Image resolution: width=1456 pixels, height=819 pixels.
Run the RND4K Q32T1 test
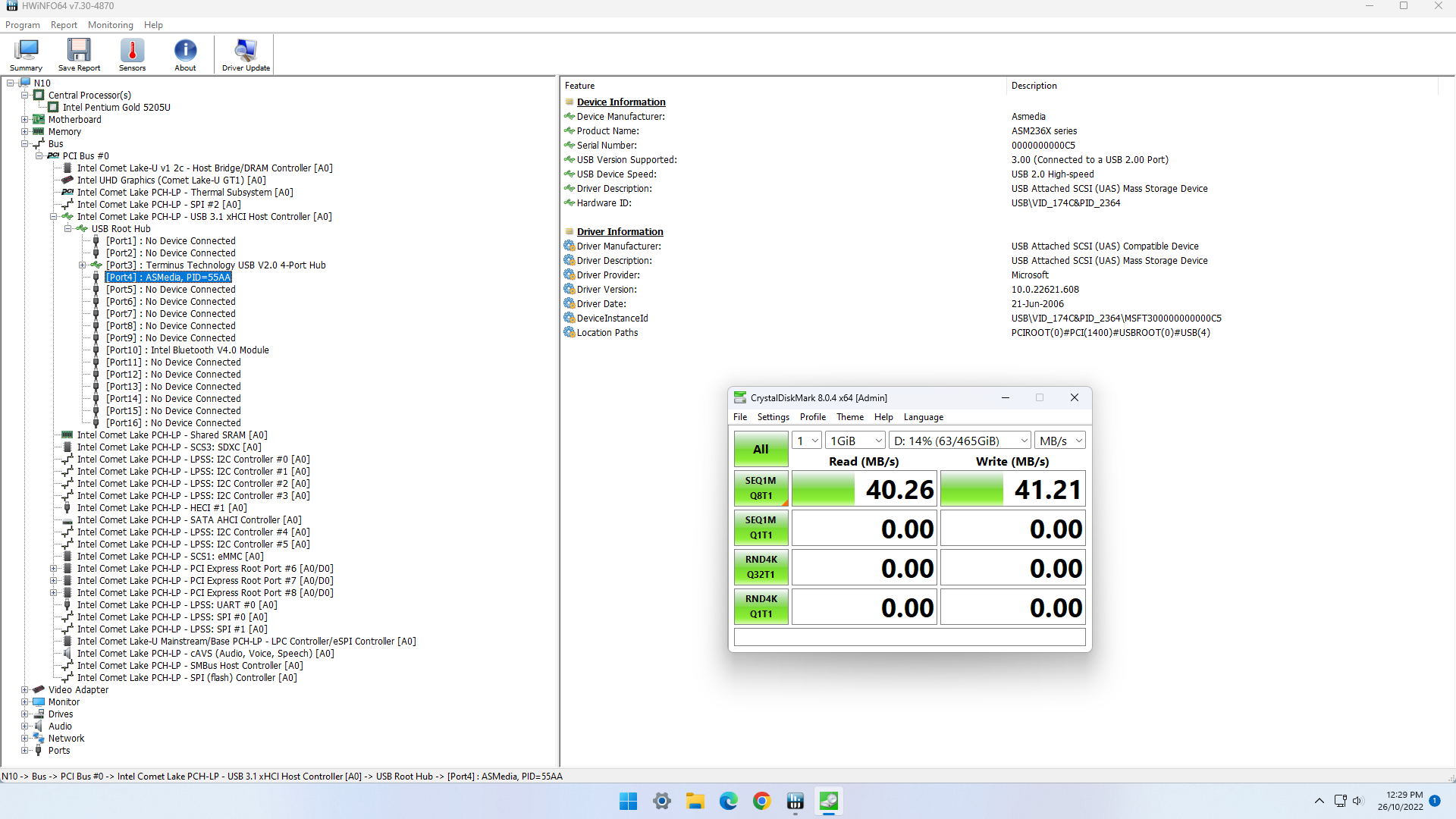point(761,567)
